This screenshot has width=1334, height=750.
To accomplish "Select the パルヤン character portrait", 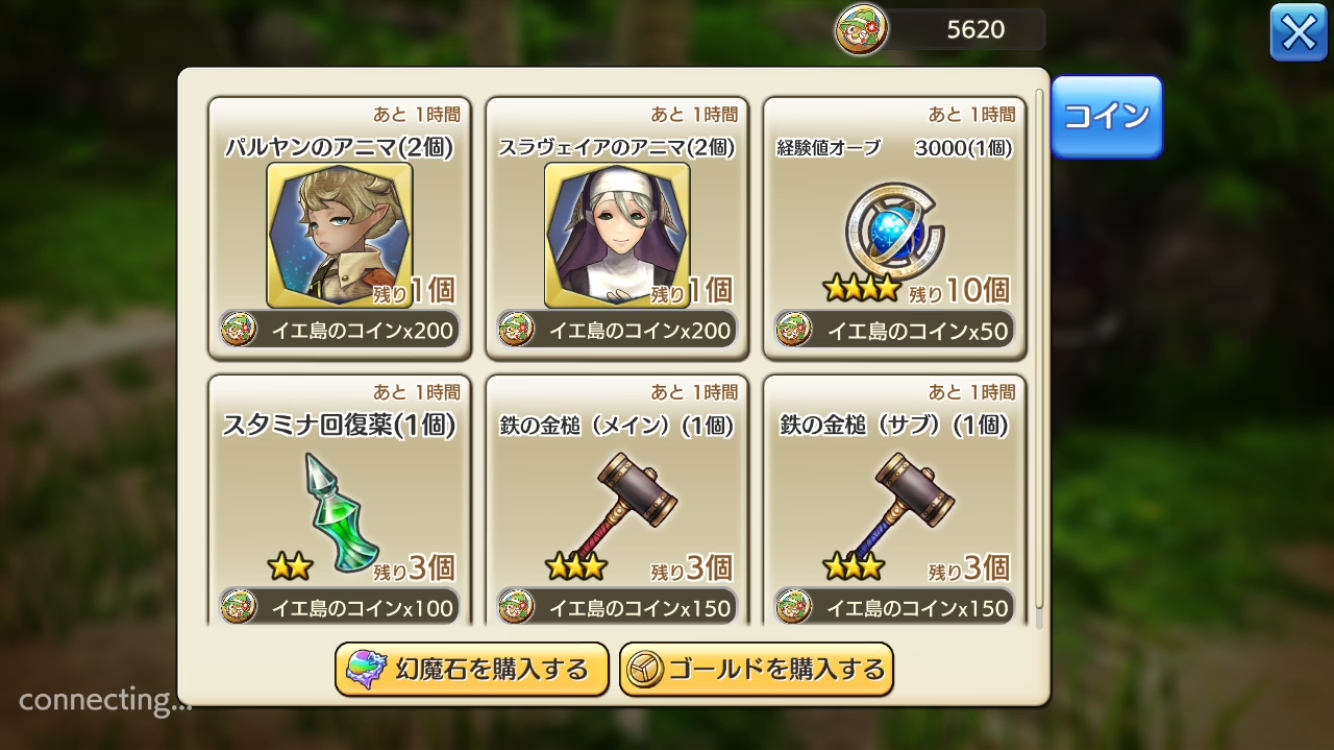I will [x=340, y=235].
